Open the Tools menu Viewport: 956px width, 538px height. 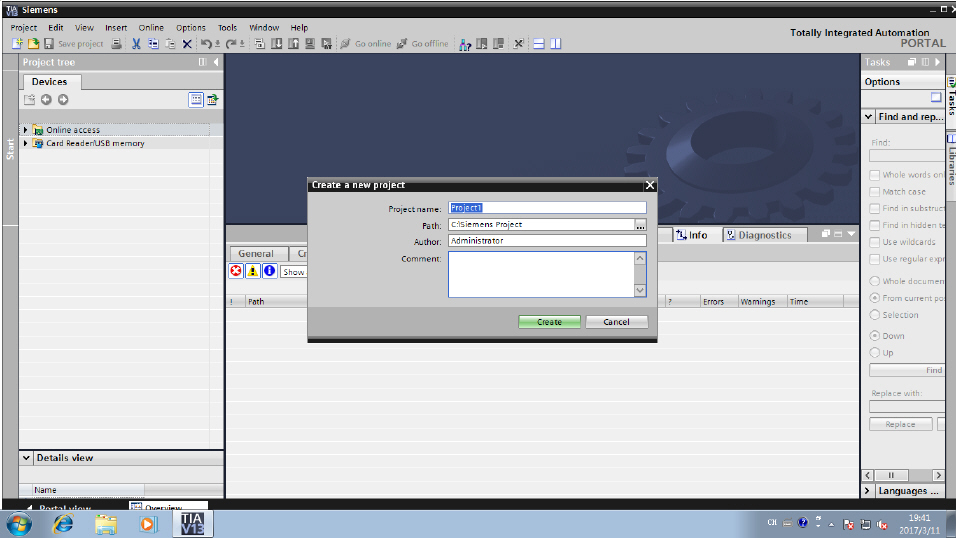pyautogui.click(x=227, y=27)
